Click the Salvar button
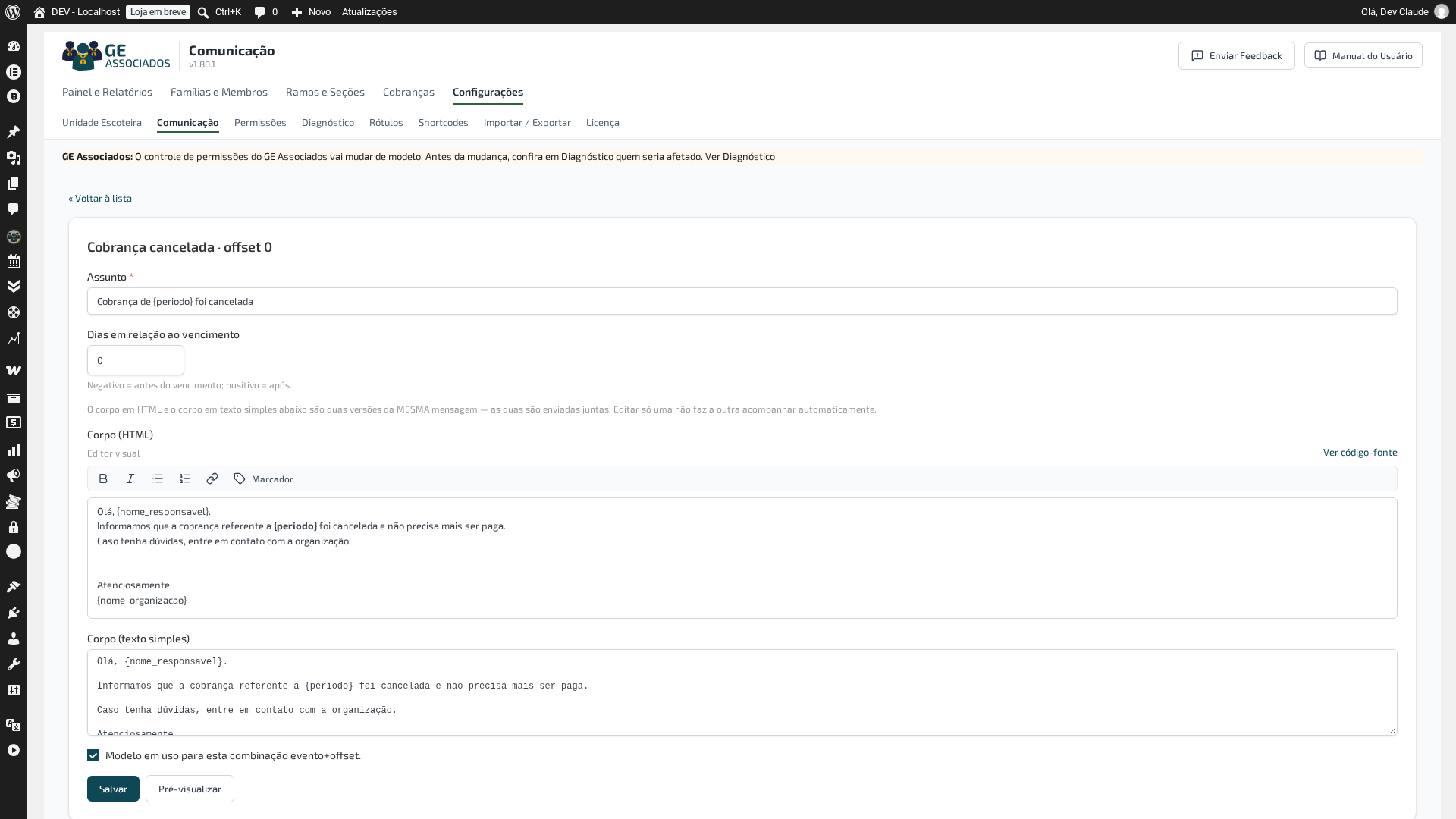This screenshot has height=819, width=1456. point(113,789)
